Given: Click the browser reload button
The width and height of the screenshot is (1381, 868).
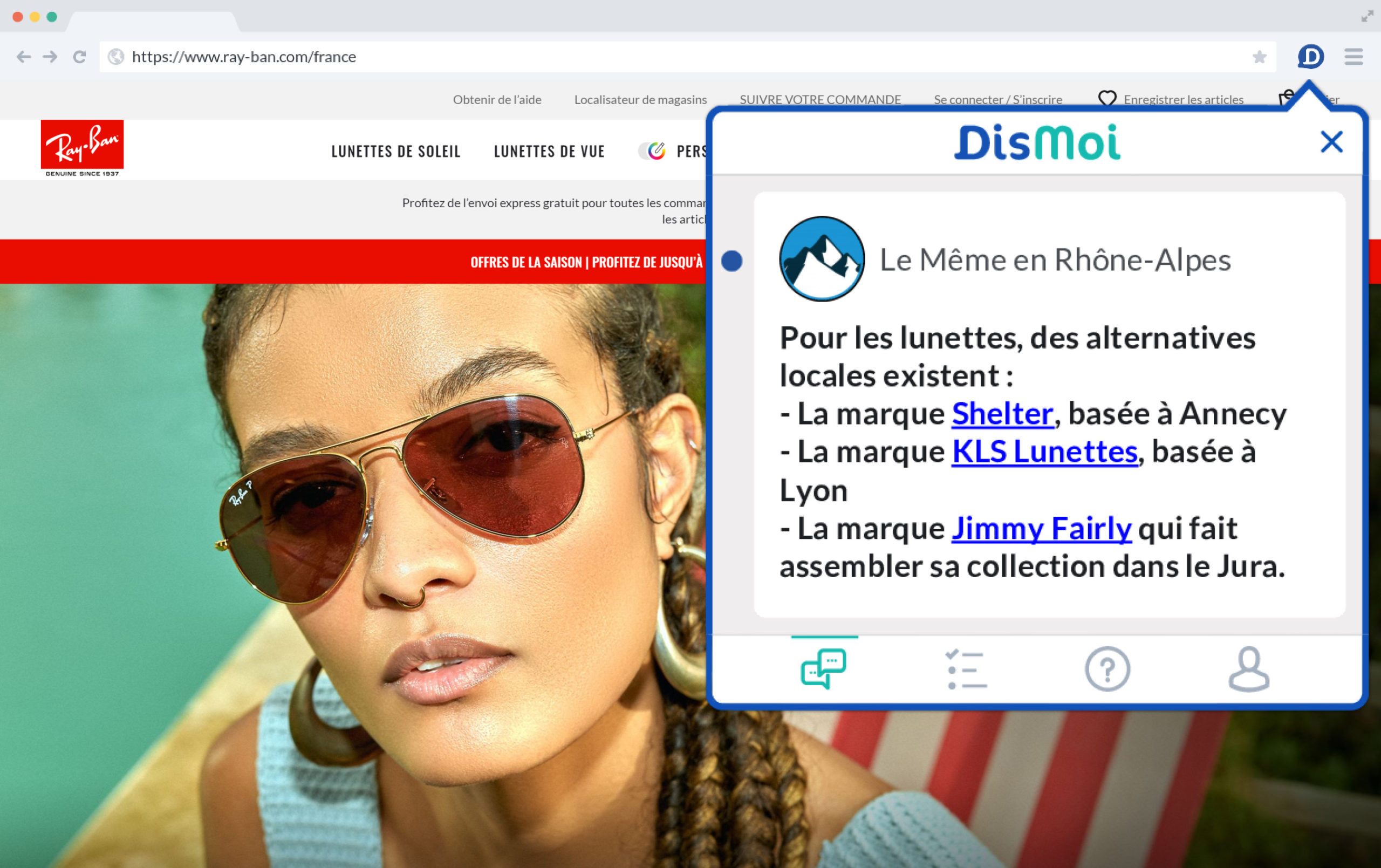Looking at the screenshot, I should point(79,57).
